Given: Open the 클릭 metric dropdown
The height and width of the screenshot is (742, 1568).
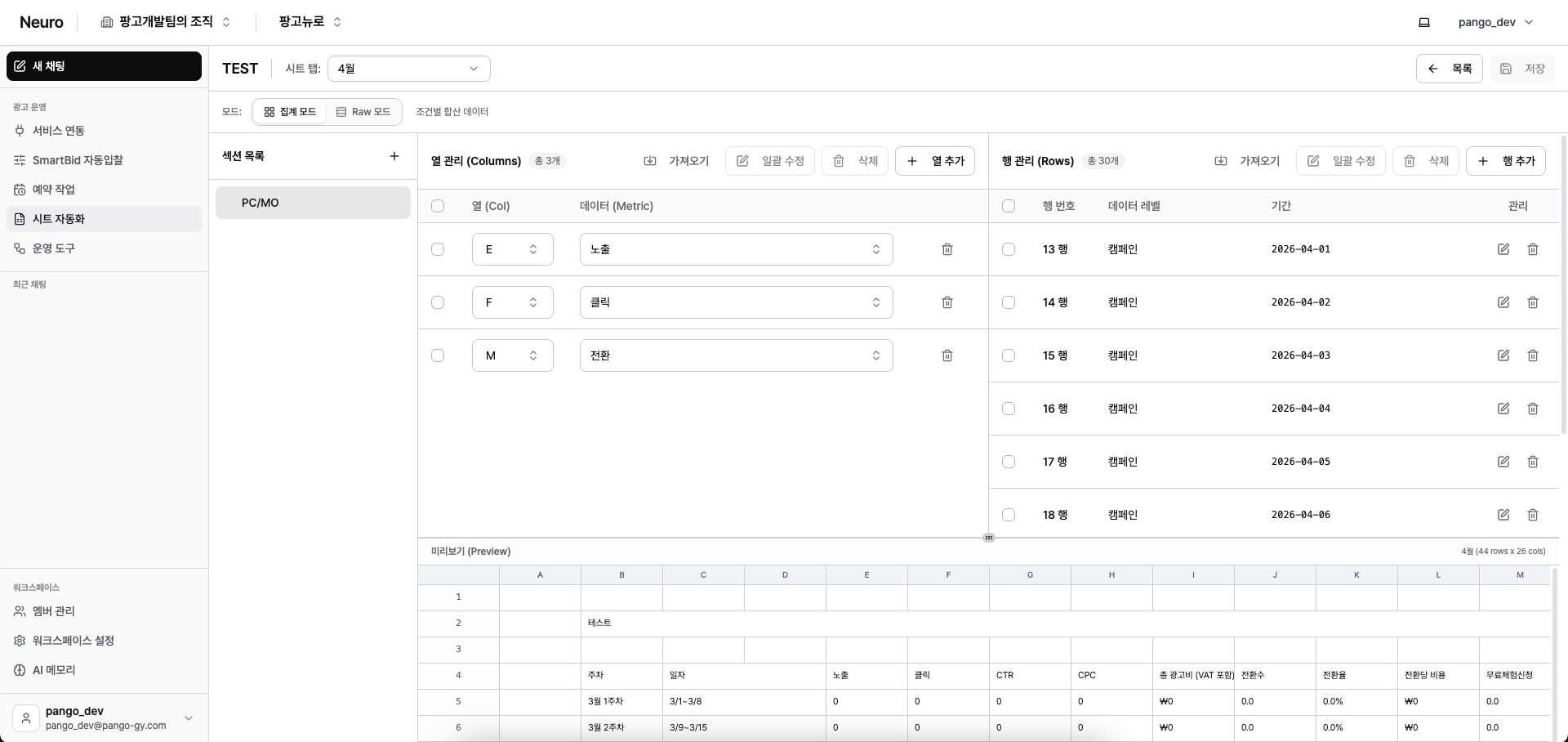Looking at the screenshot, I should pos(737,302).
